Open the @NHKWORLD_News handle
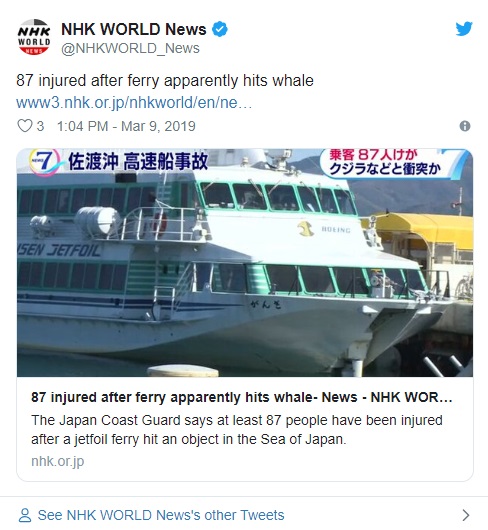 click(130, 48)
